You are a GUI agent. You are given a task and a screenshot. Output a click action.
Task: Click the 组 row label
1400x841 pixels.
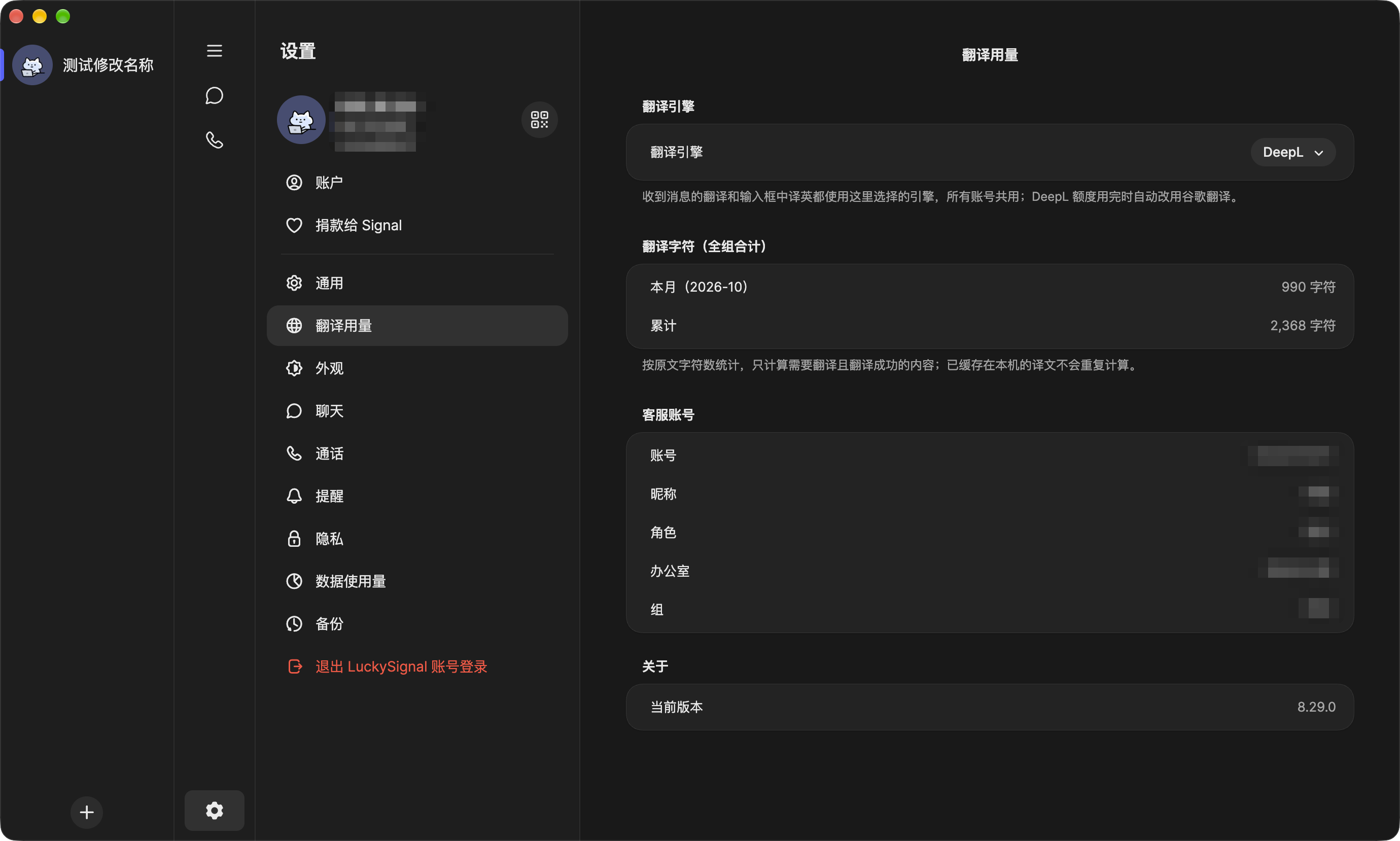tap(657, 609)
